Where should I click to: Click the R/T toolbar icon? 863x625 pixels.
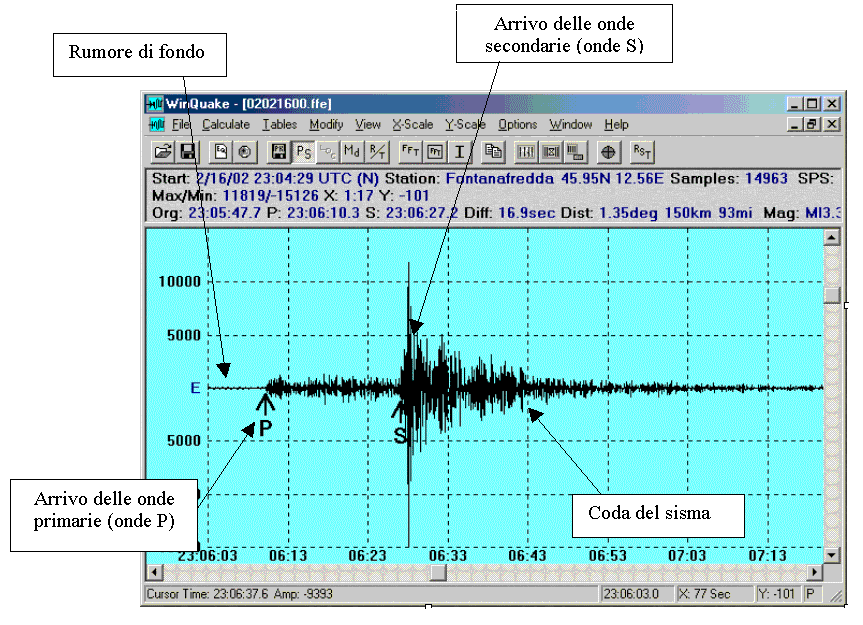[377, 151]
